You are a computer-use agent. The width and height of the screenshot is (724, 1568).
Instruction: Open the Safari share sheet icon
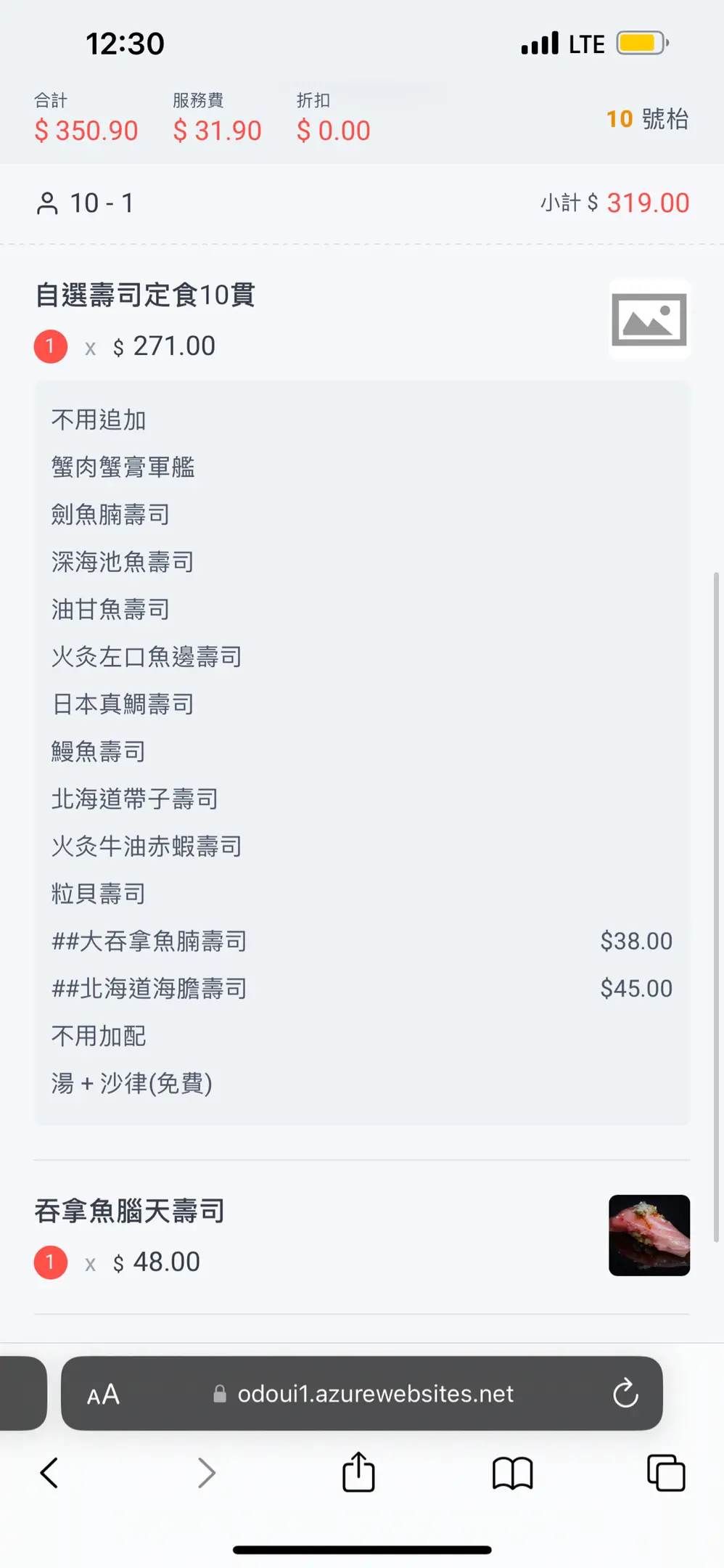tap(358, 1472)
